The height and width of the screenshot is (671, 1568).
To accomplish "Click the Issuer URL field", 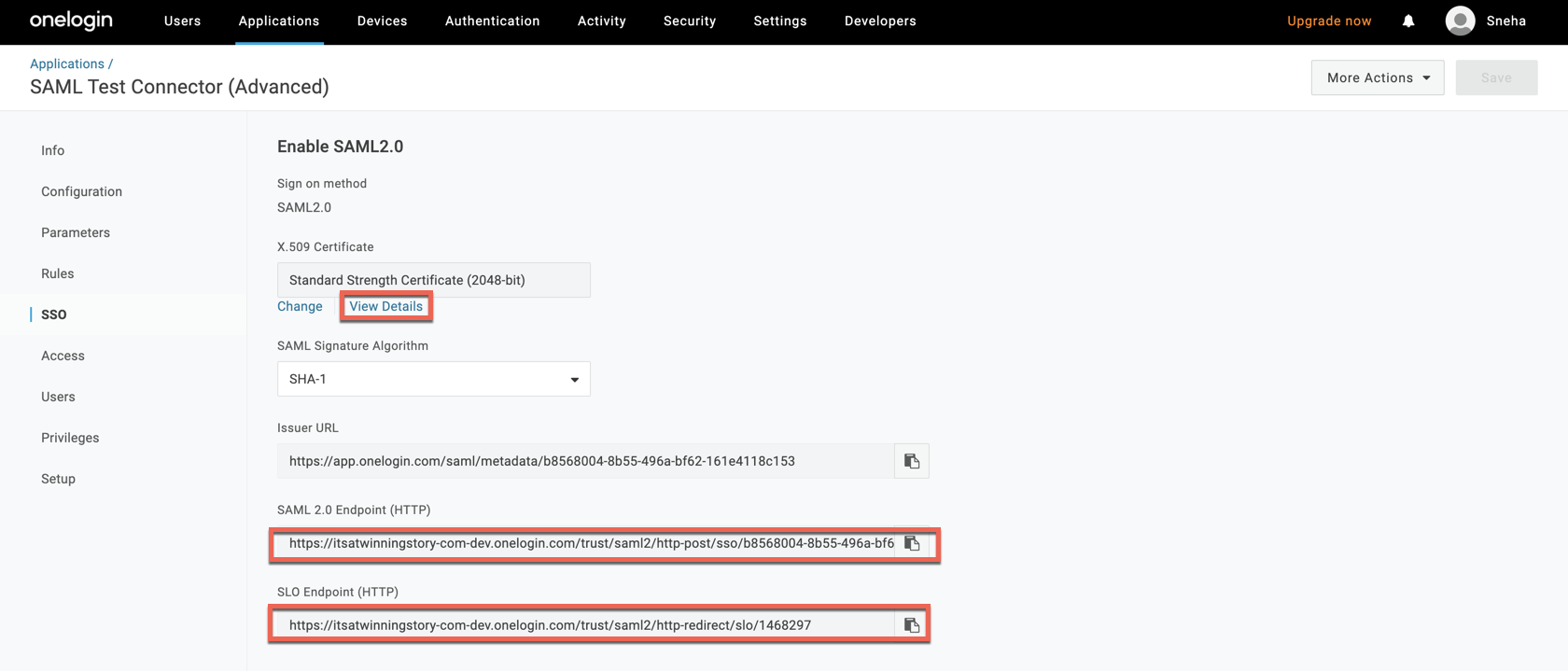I will [x=585, y=461].
